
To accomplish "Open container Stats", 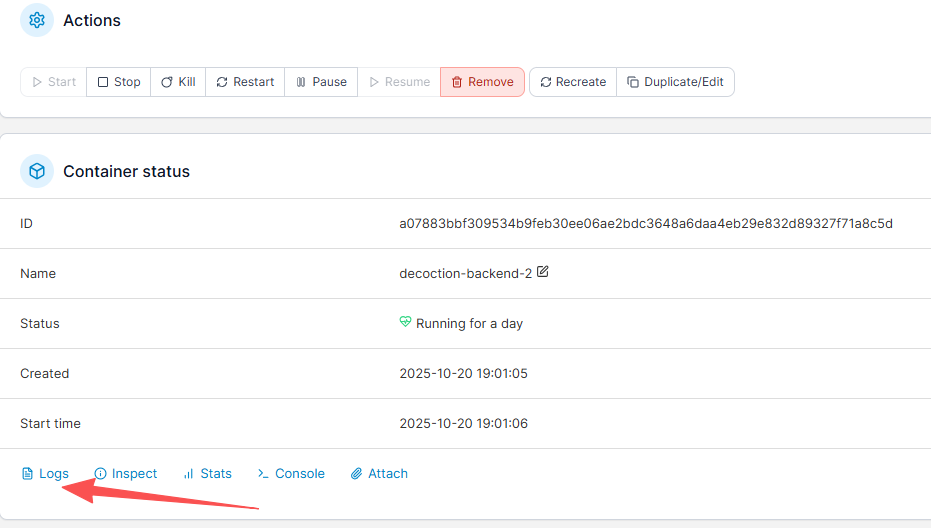I will [207, 473].
